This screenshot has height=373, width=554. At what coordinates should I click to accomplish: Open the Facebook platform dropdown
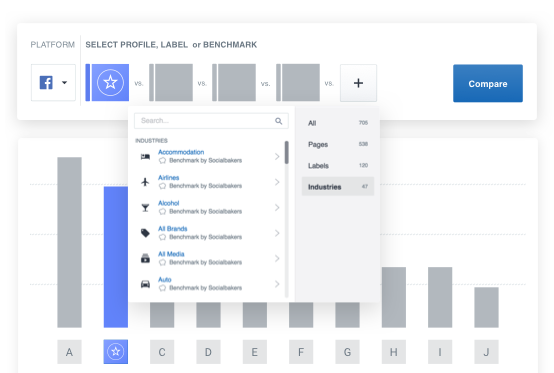[x=53, y=83]
